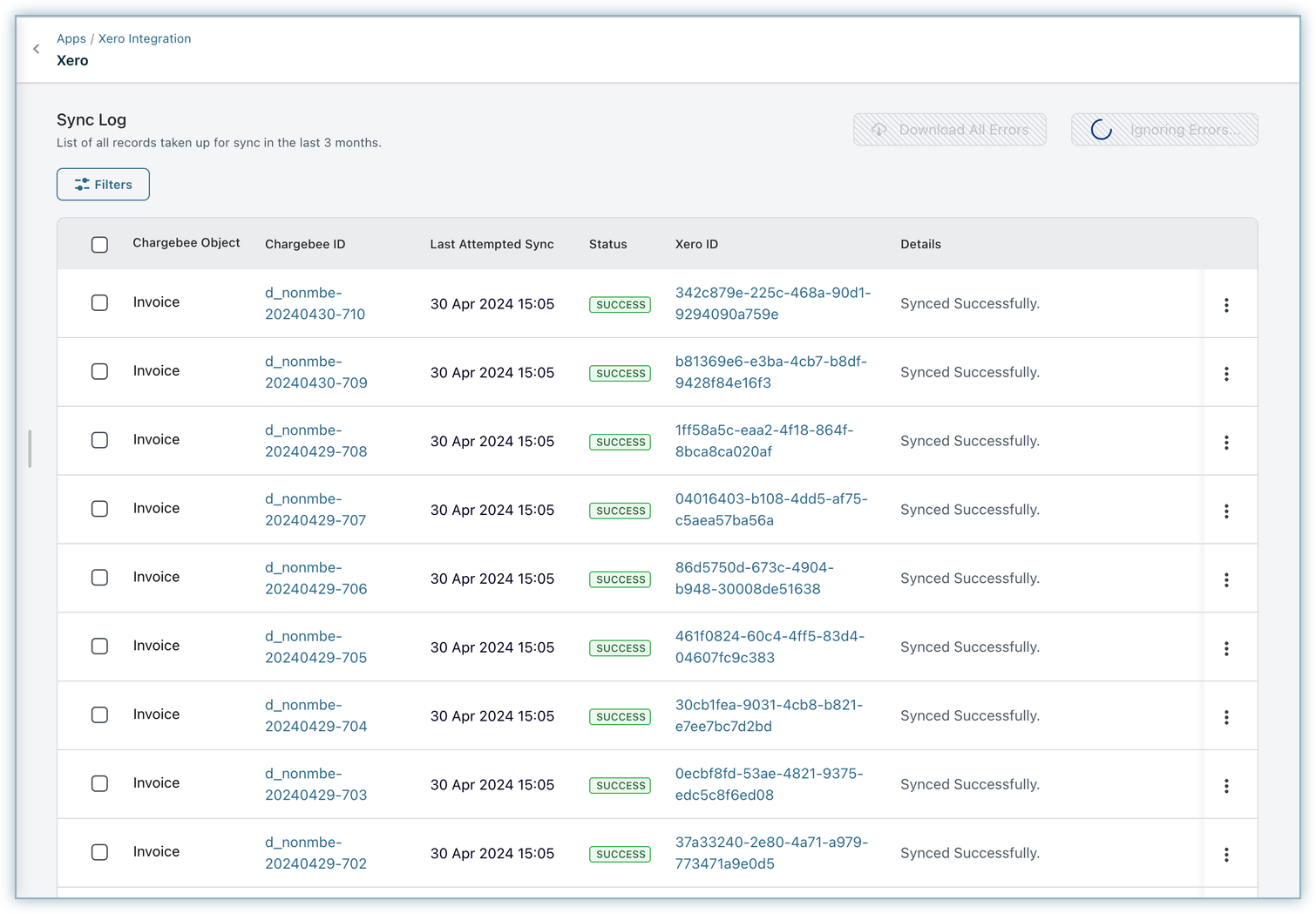This screenshot has height=914, width=1316.
Task: Select checkbox for invoice 20240430-710 row
Action: (100, 303)
